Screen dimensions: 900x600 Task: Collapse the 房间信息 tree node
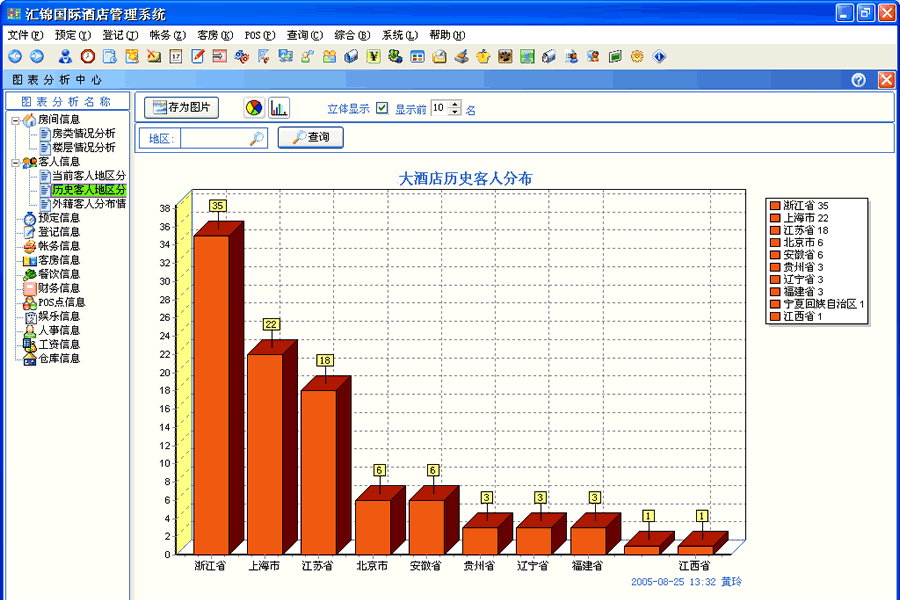tap(15, 120)
